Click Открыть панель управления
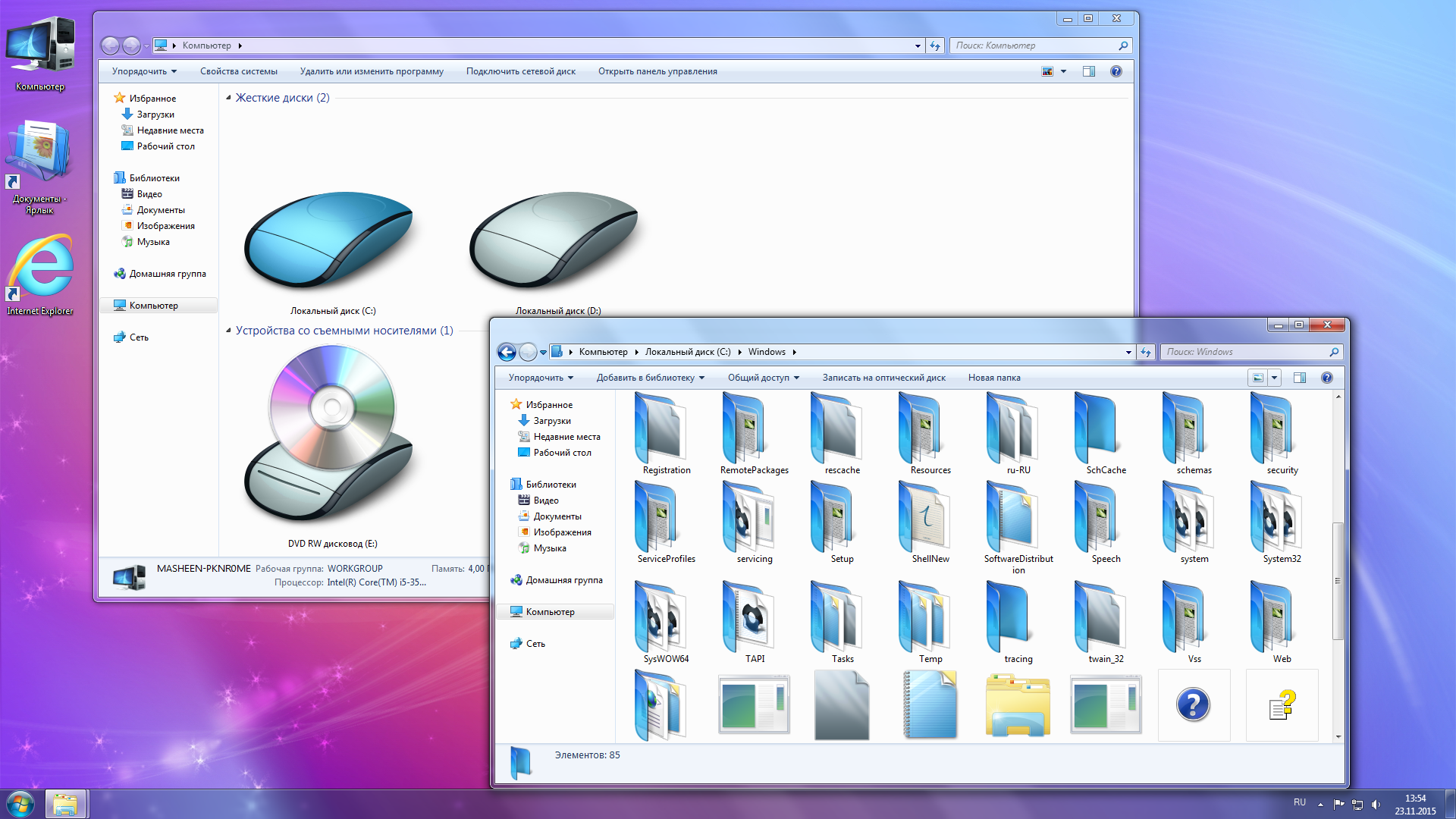The width and height of the screenshot is (1456, 819). tap(657, 71)
